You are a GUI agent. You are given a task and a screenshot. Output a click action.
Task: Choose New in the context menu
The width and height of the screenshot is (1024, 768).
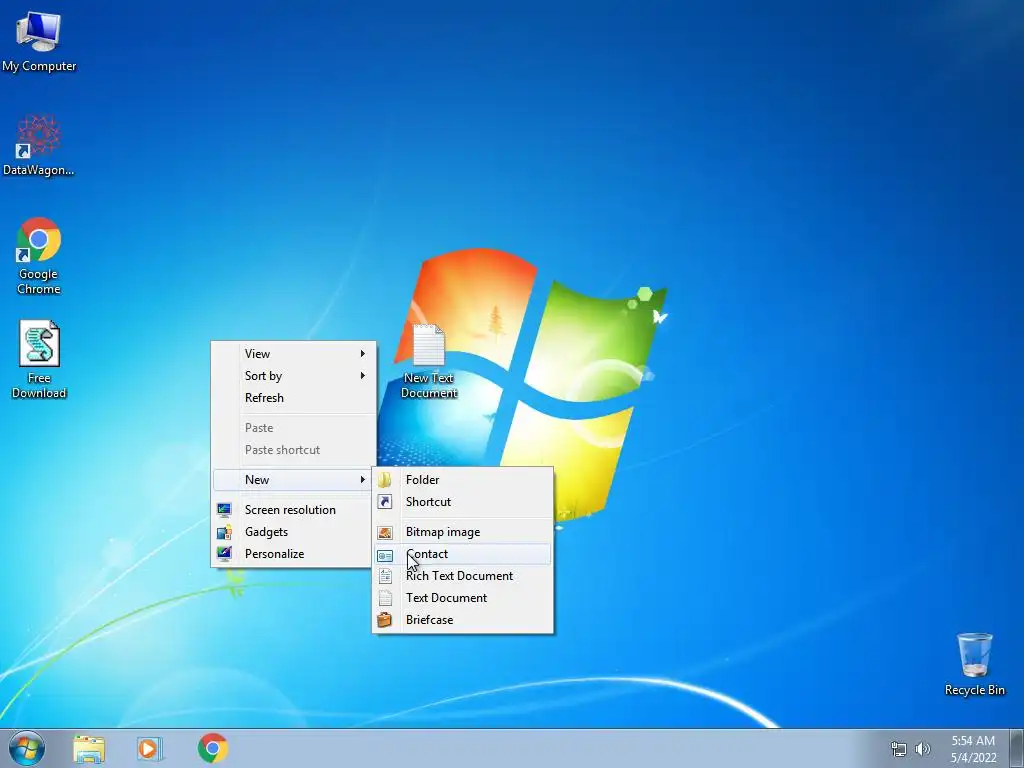[x=294, y=479]
